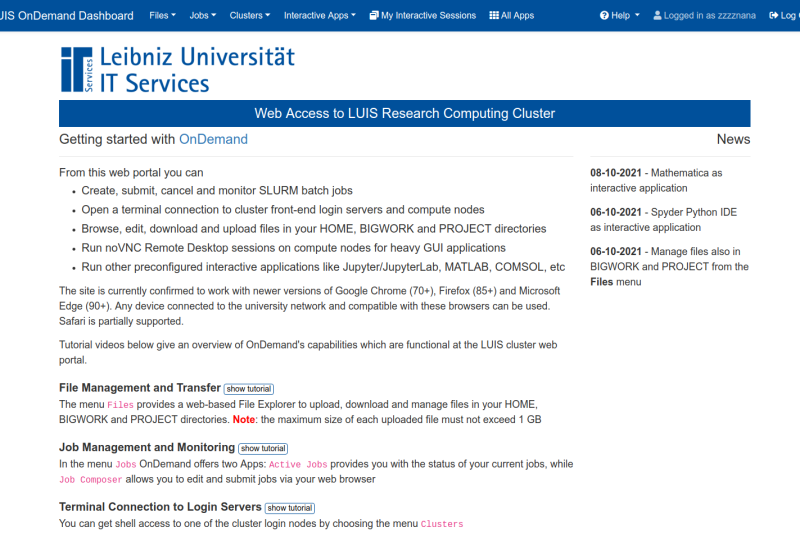The width and height of the screenshot is (800, 536).
Task: Expand the Clusters menu
Action: [x=249, y=15]
